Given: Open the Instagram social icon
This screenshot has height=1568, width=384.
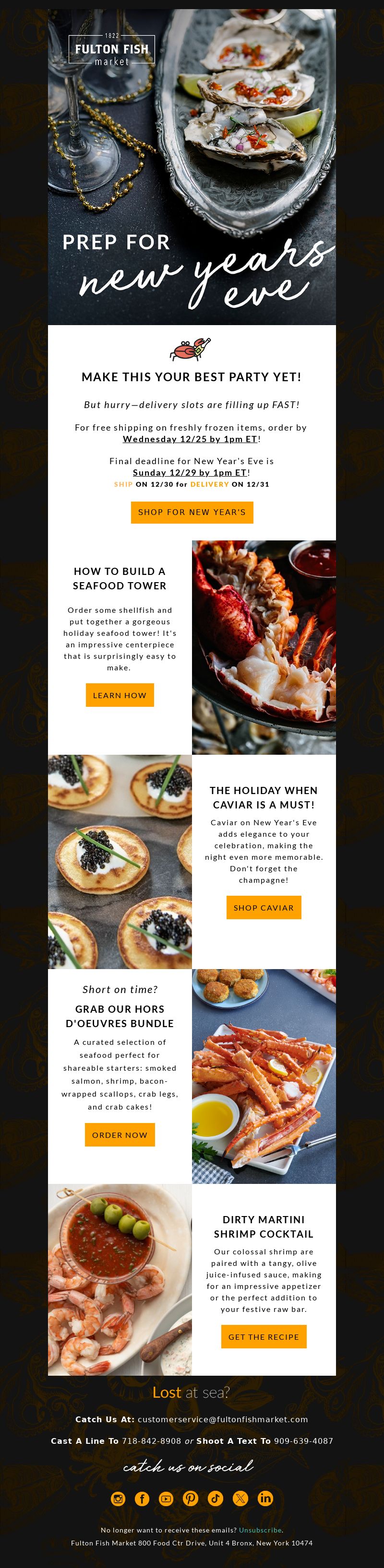Looking at the screenshot, I should 118,1498.
